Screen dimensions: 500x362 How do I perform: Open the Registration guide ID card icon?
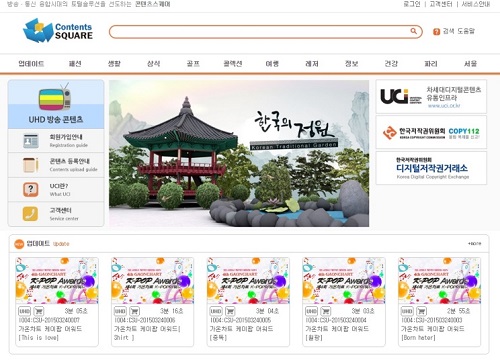(31, 141)
